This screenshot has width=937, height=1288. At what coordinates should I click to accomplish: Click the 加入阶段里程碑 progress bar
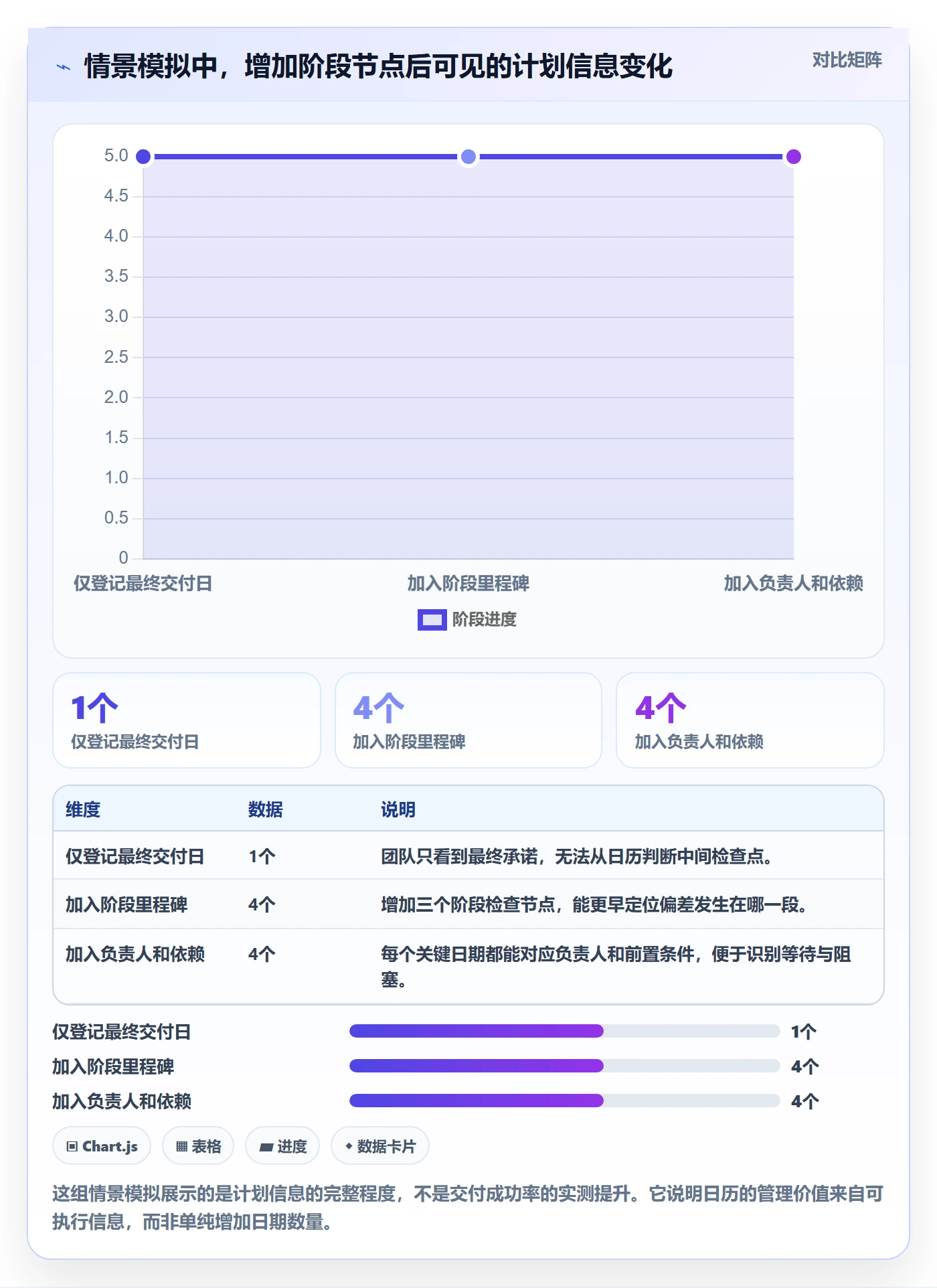pos(564,1066)
